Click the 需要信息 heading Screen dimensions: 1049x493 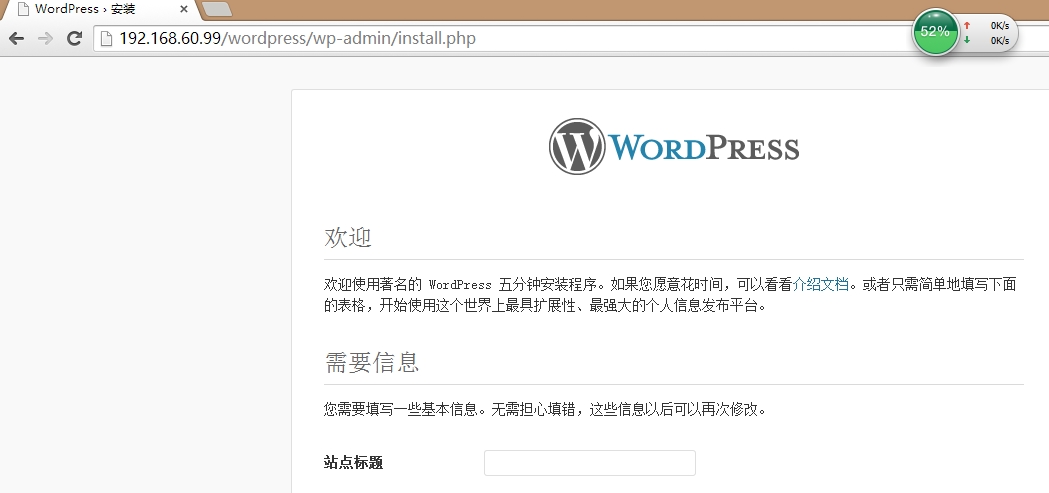pyautogui.click(x=372, y=363)
